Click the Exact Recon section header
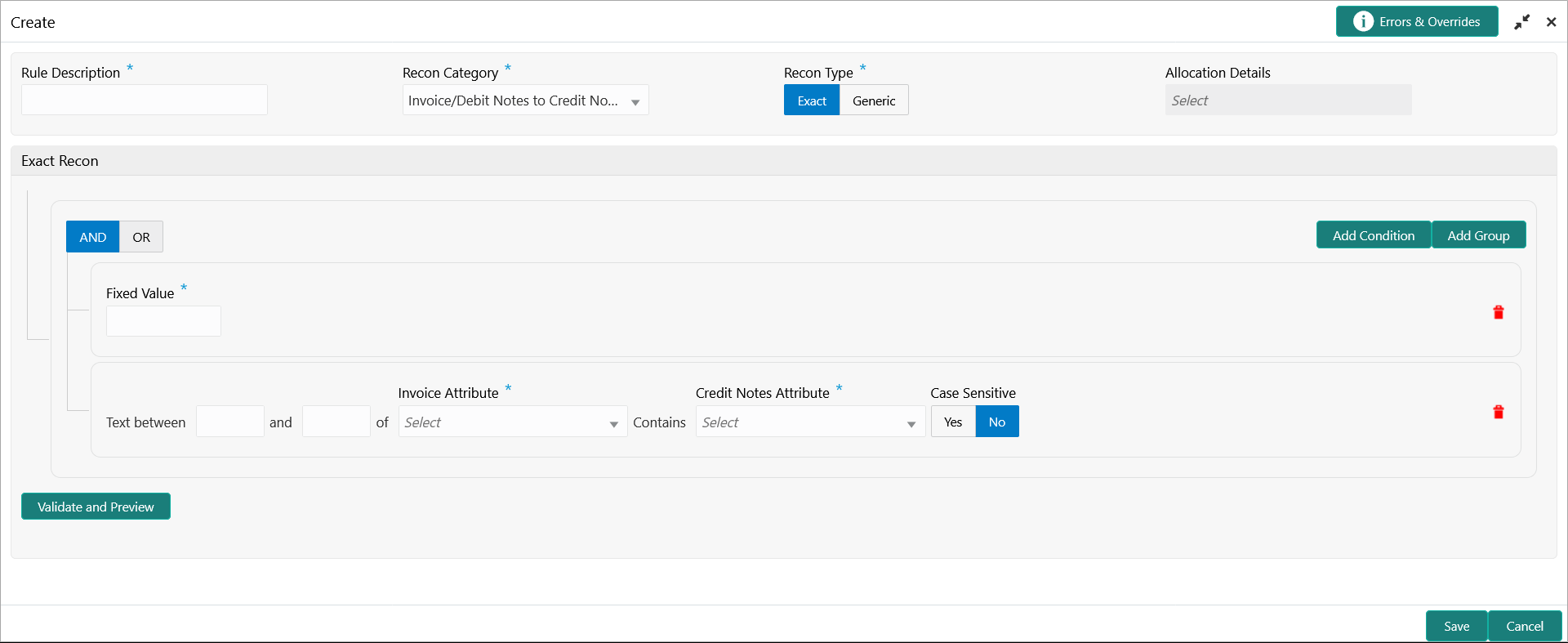Screen dimensions: 1568x643 pyautogui.click(x=784, y=161)
